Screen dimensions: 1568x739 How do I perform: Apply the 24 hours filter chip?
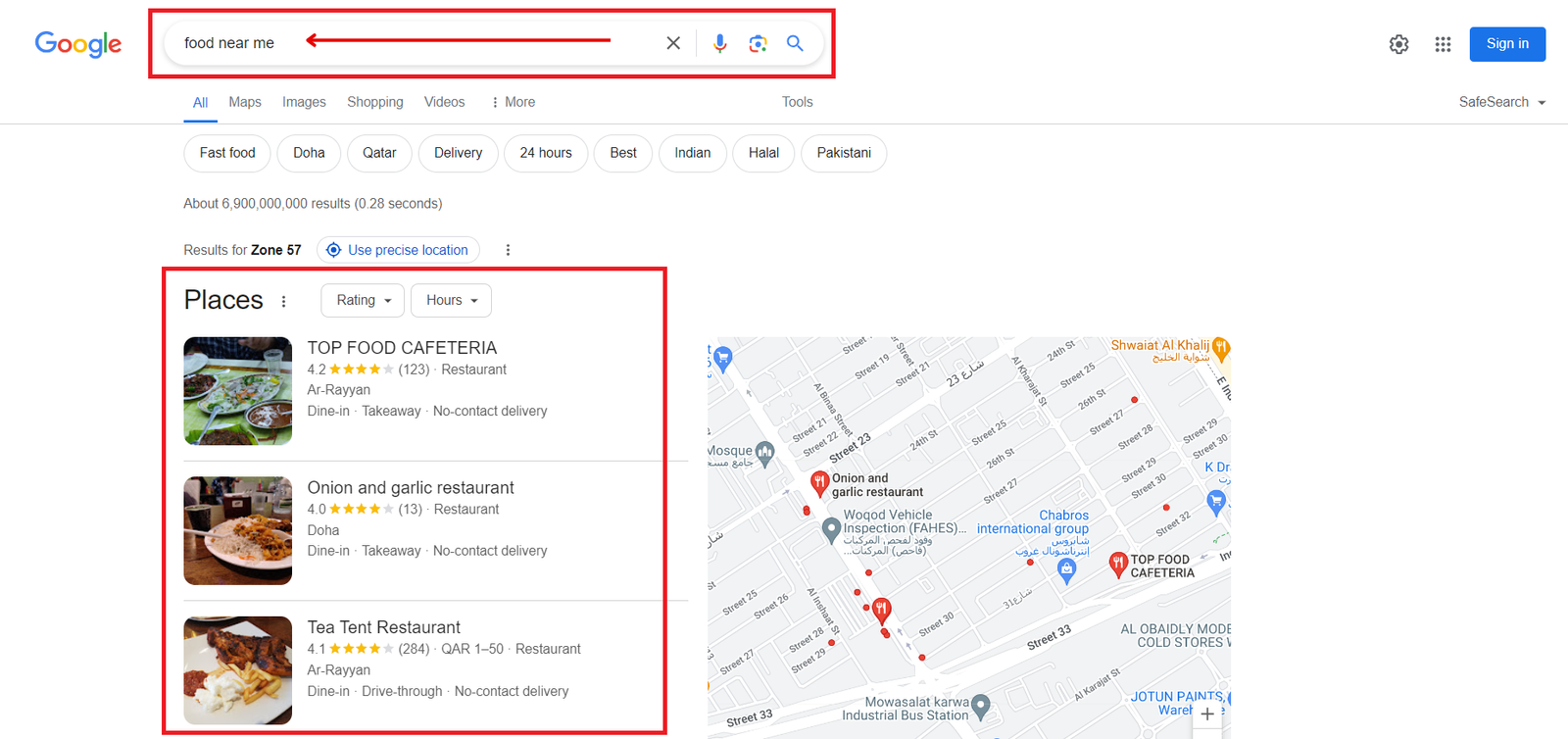click(x=546, y=153)
